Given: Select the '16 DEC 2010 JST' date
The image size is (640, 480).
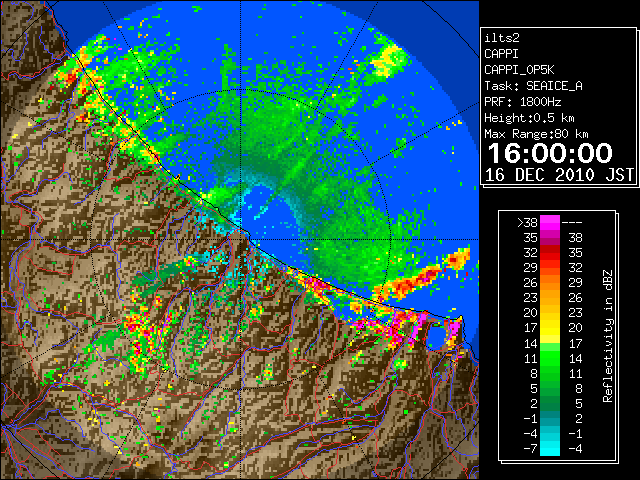Looking at the screenshot, I should tap(560, 175).
